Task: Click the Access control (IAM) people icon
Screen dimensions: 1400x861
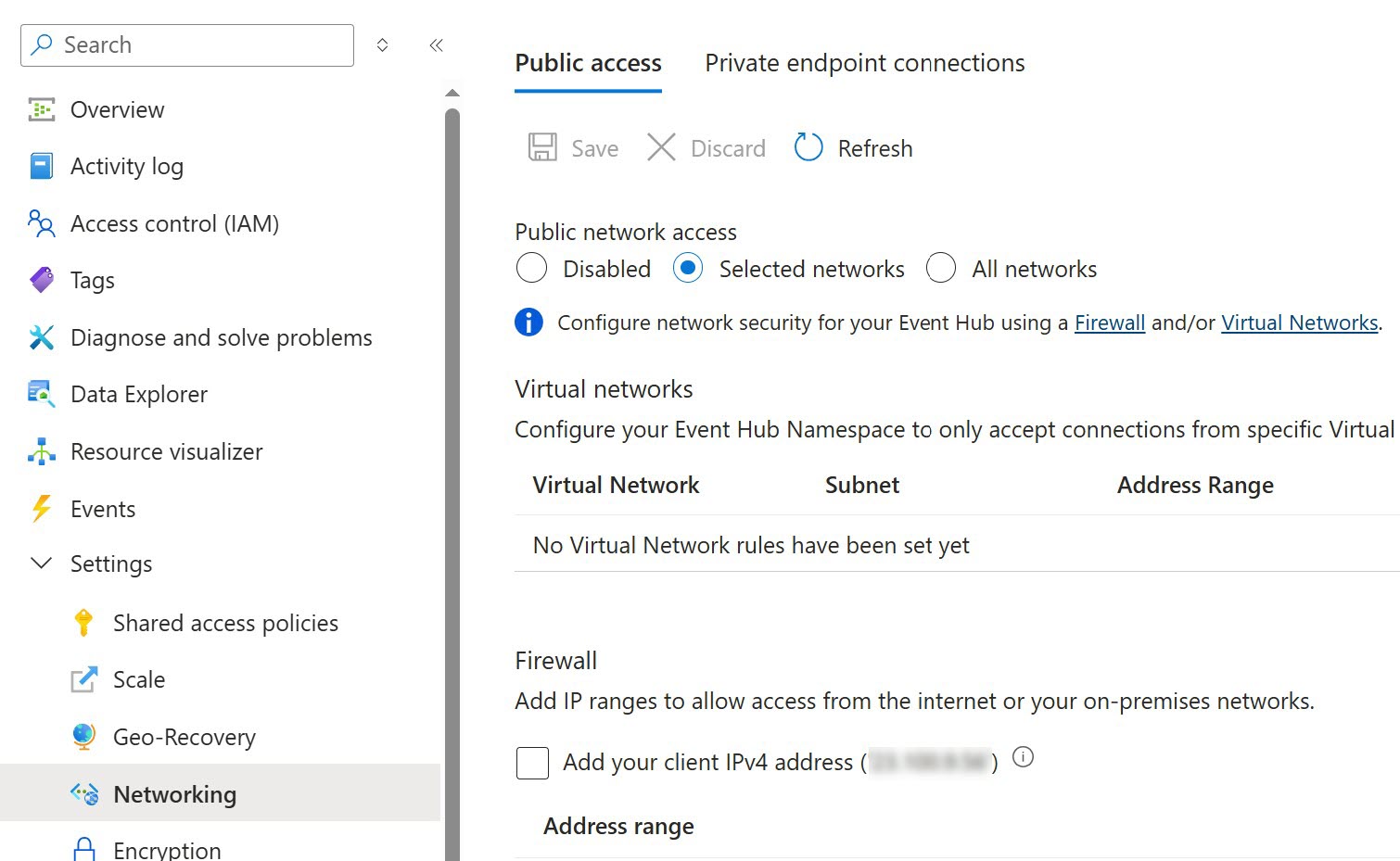Action: pyautogui.click(x=42, y=224)
